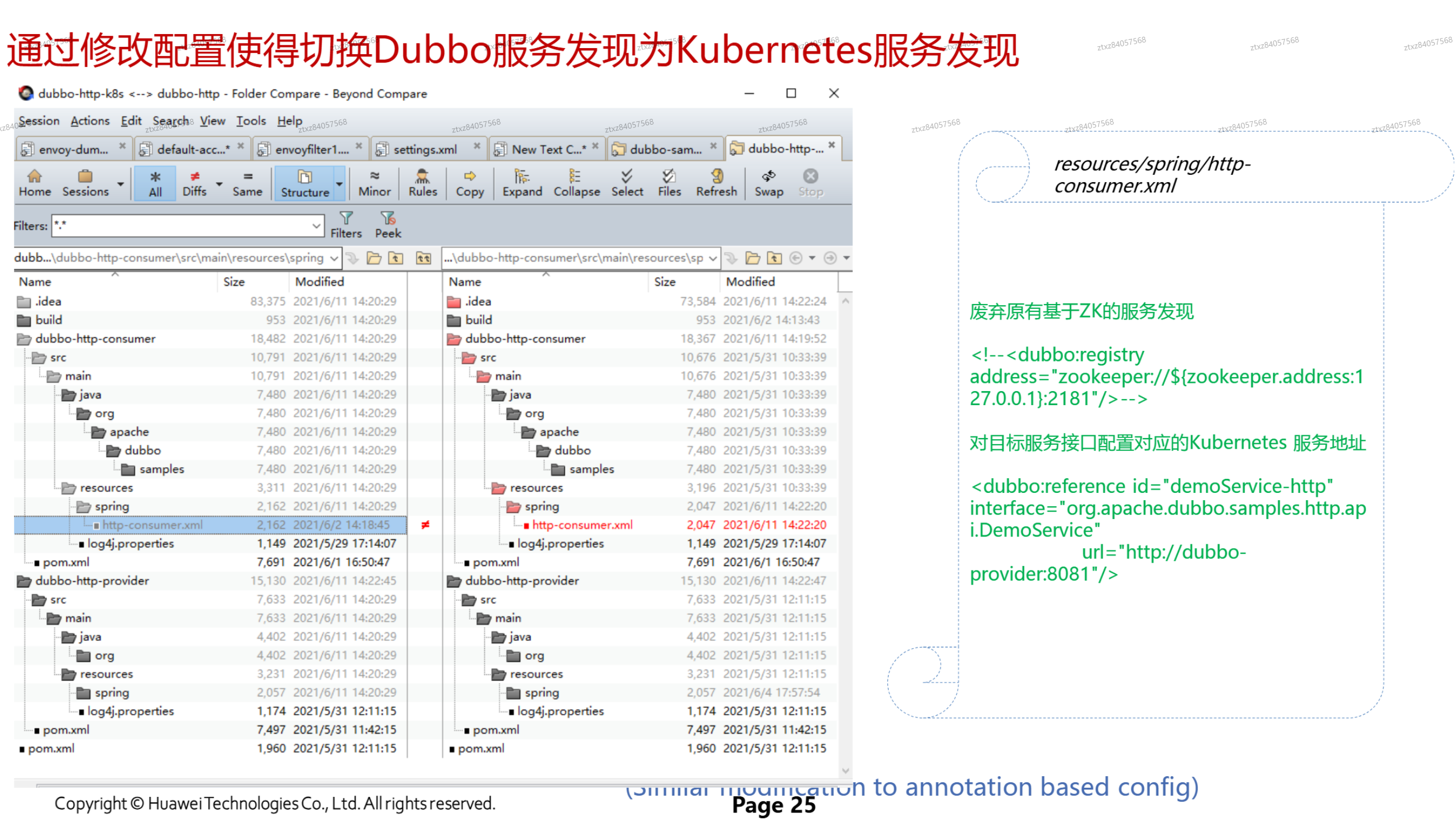Open the Filters combo box dropdown

click(x=316, y=226)
